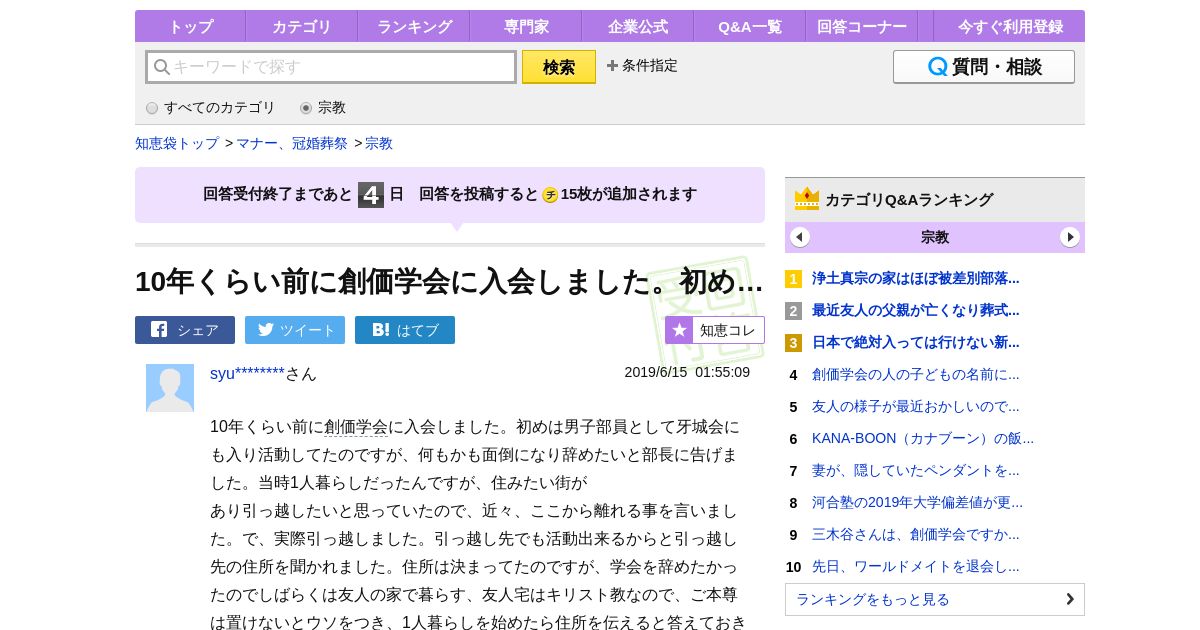Open ranking 9 三木谷さんは、創価学会ですか
Viewport: 1200px width, 630px height.
[915, 534]
